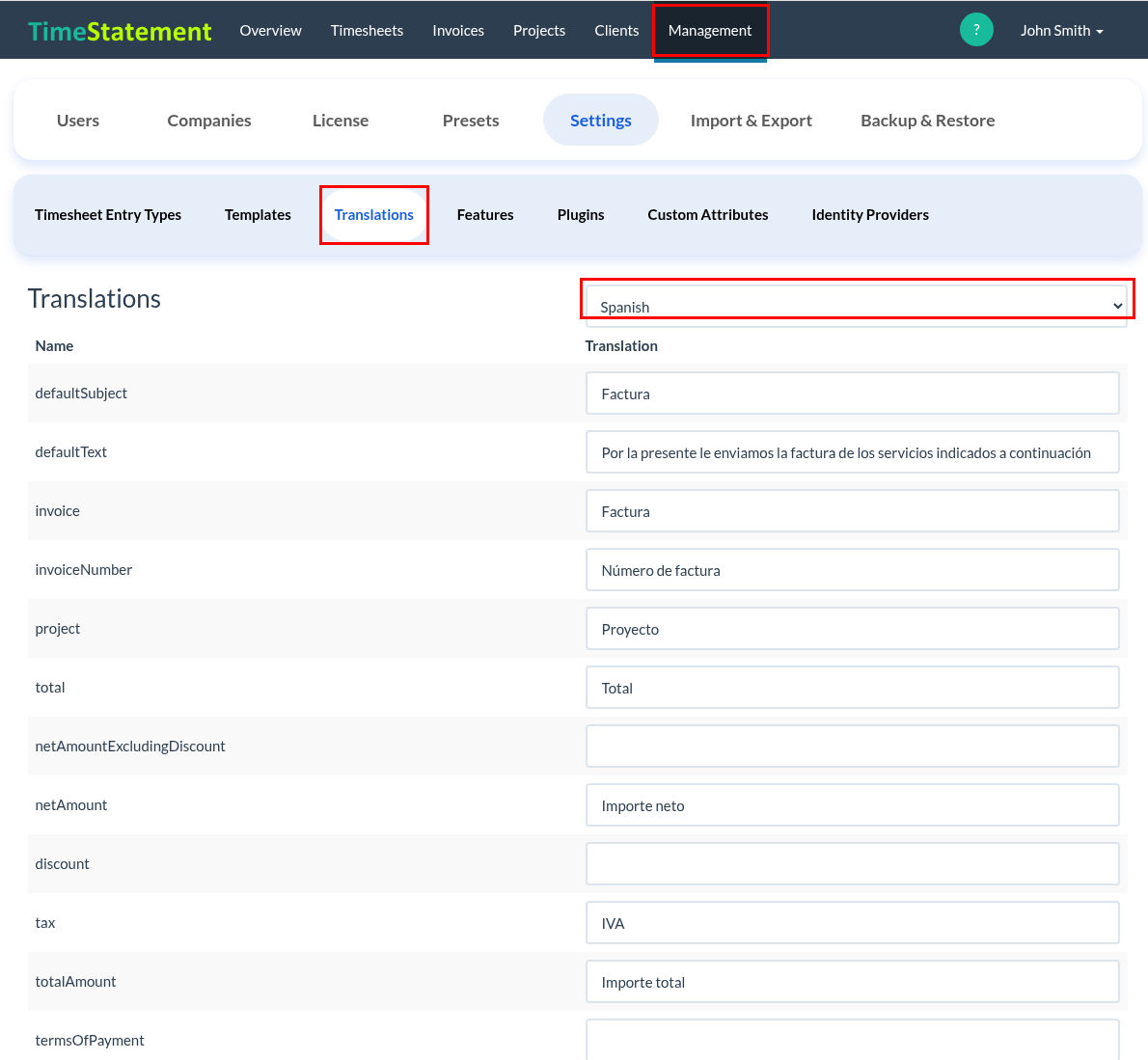Viewport: 1148px width, 1060px height.
Task: Click the Translations page heading
Action: [94, 299]
